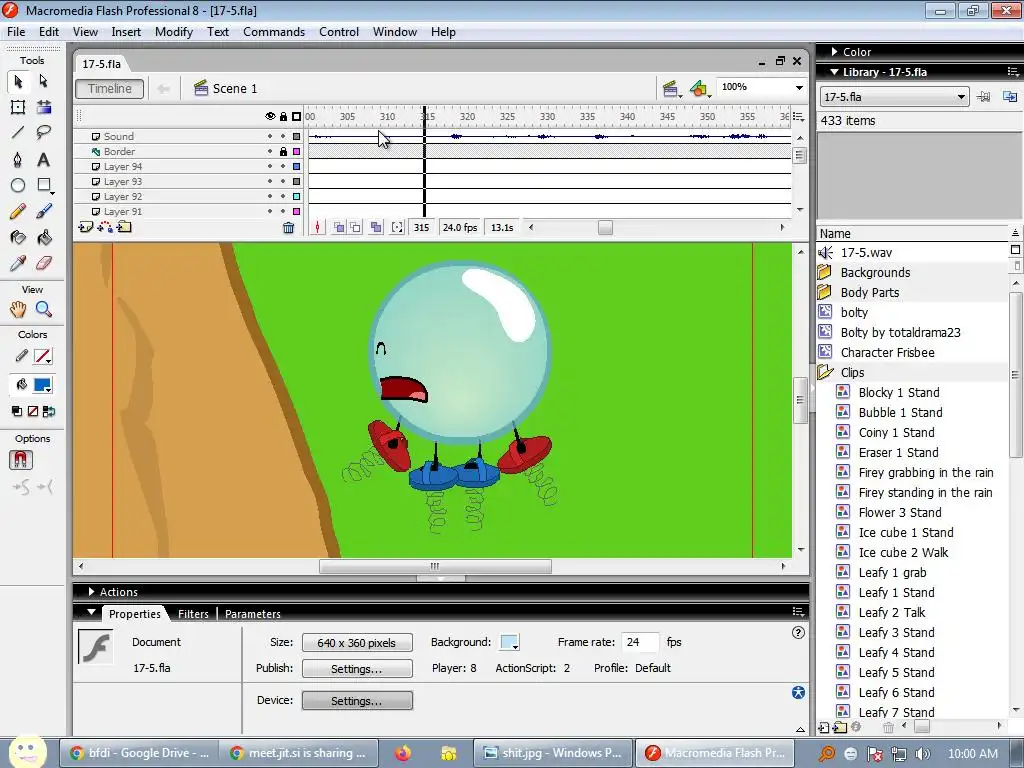Select the Pencil tool
The height and width of the screenshot is (768, 1024).
(18, 212)
